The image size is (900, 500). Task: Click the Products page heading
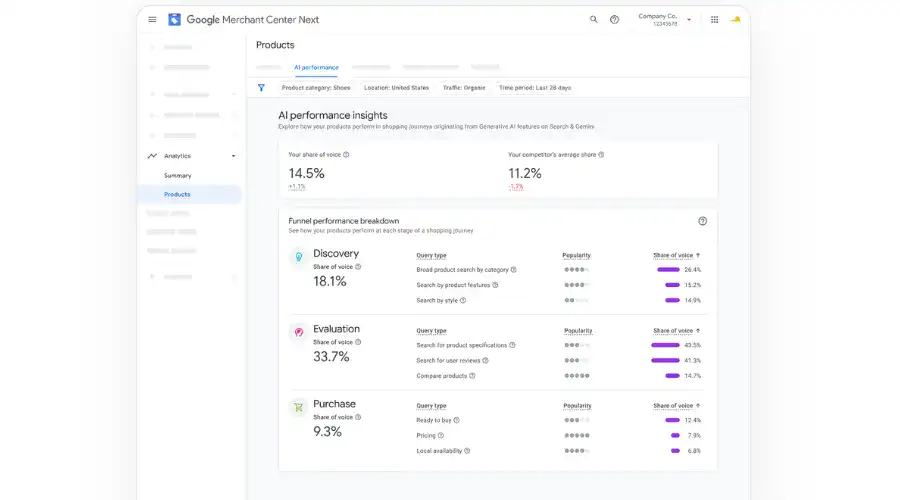(275, 45)
